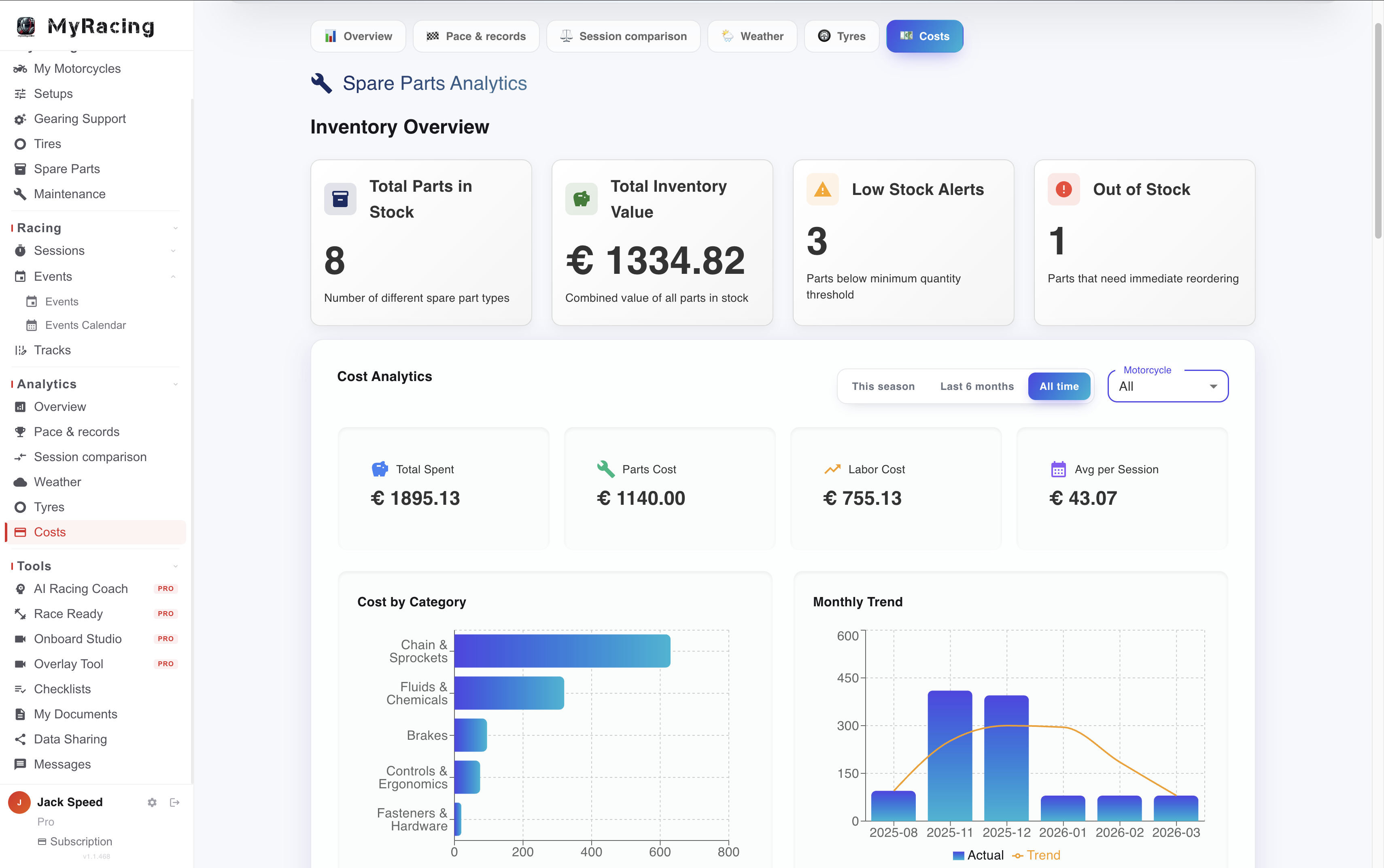
Task: Select the This season time range
Action: pyautogui.click(x=883, y=386)
